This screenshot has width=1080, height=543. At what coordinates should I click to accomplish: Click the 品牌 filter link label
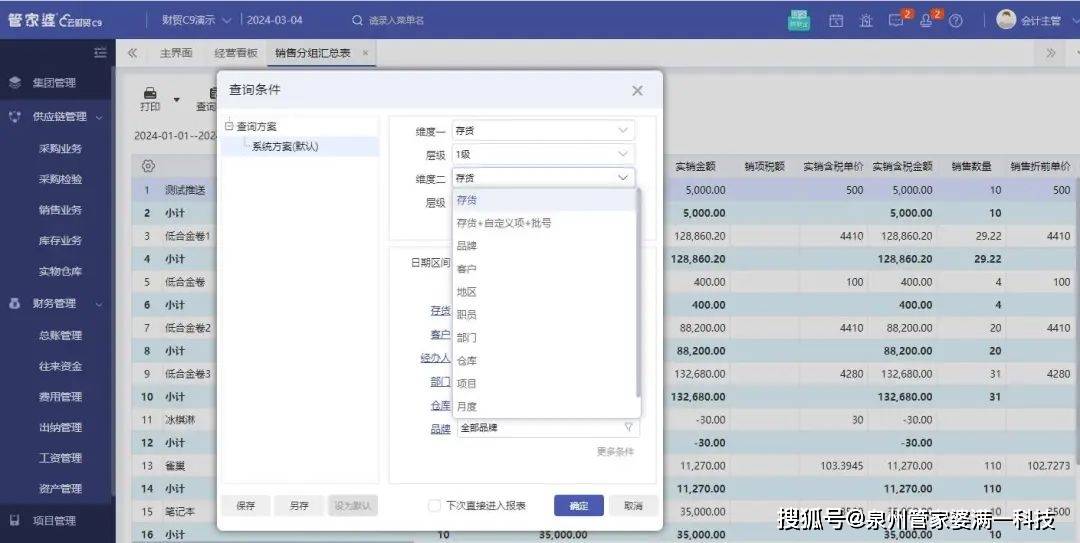pos(441,428)
